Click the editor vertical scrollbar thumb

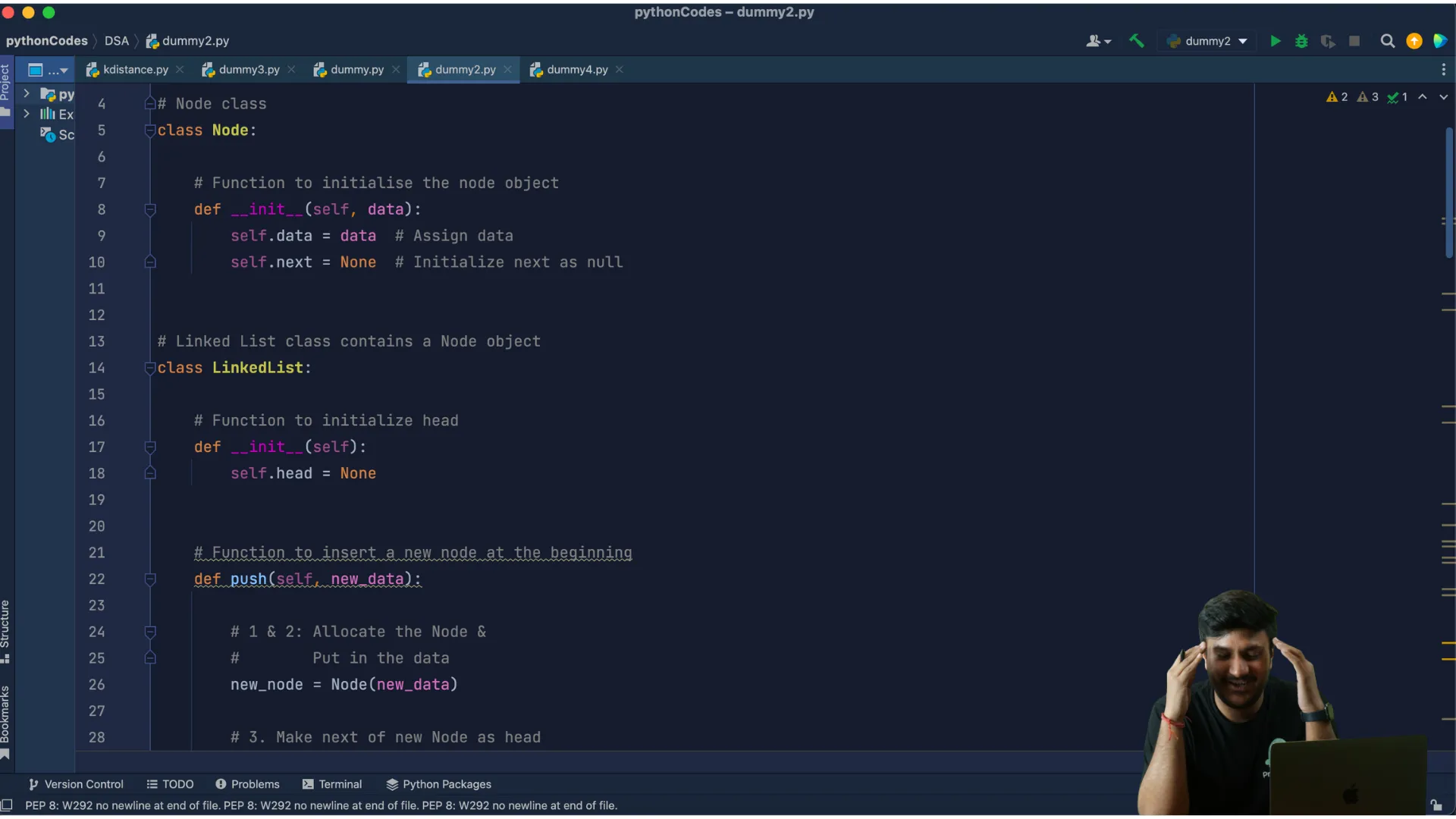pos(1448,193)
